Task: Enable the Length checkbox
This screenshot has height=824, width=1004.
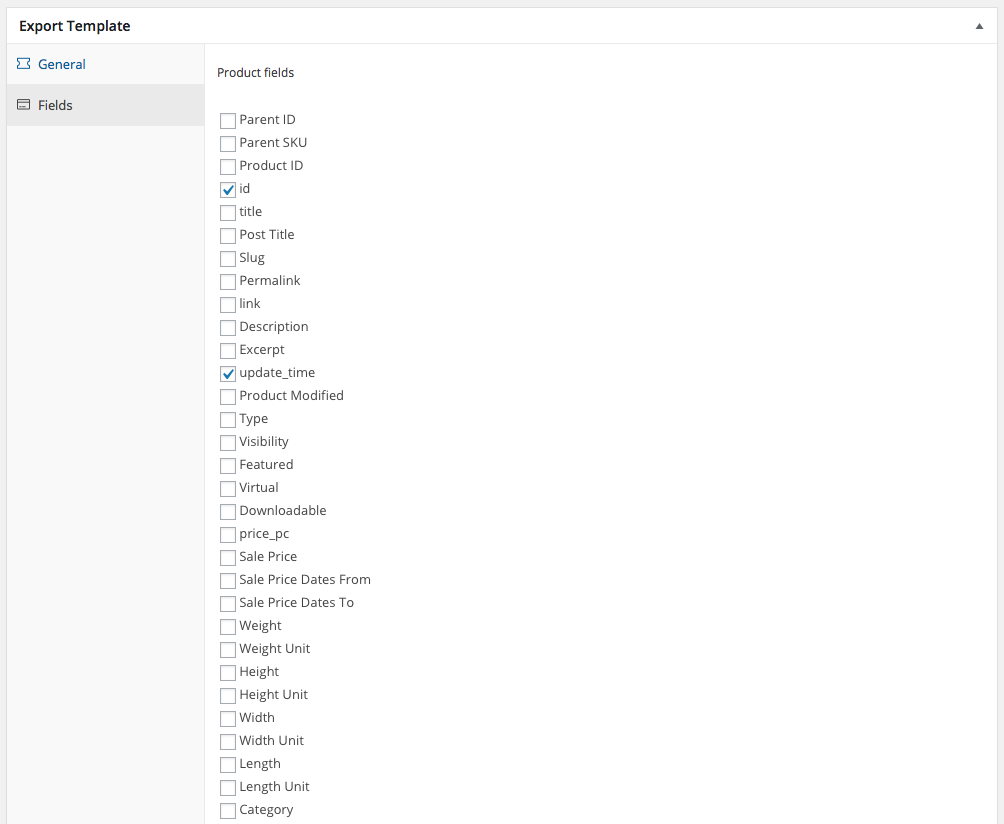Action: click(228, 766)
